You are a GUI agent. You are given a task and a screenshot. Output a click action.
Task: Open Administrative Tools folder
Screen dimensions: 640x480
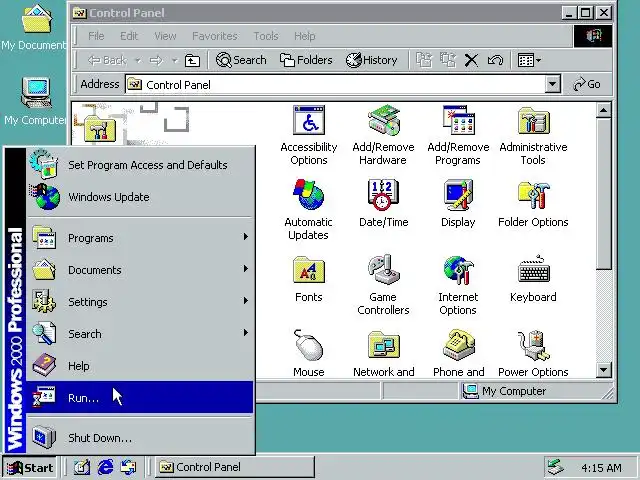click(x=533, y=135)
